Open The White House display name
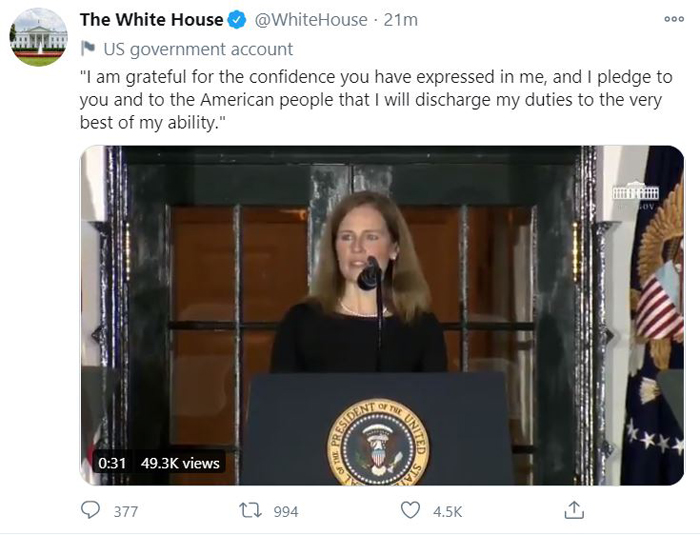The height and width of the screenshot is (535, 700). pos(152,20)
